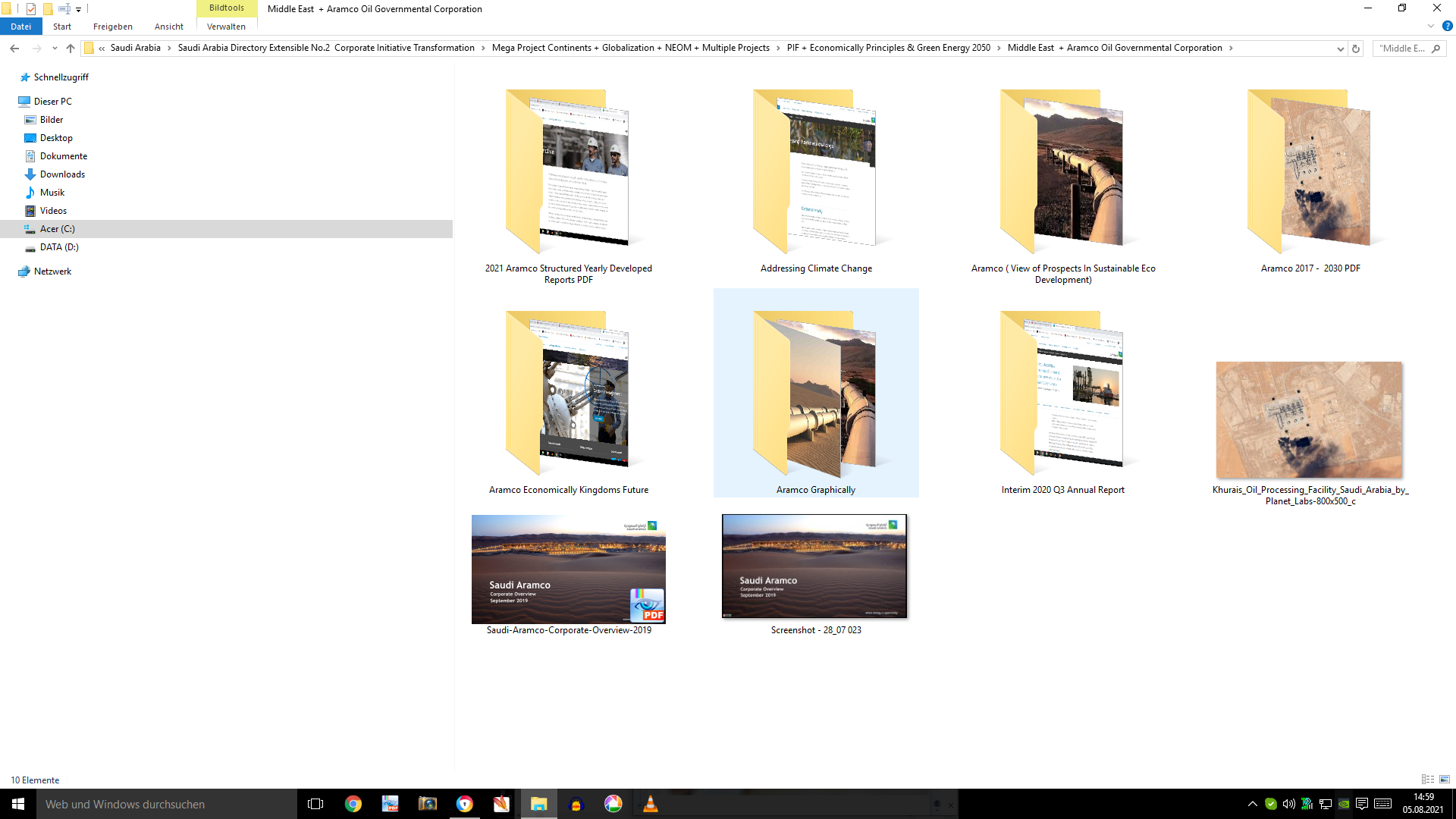Switch to the Ansicht ribbon tab
The height and width of the screenshot is (819, 1456).
(169, 27)
